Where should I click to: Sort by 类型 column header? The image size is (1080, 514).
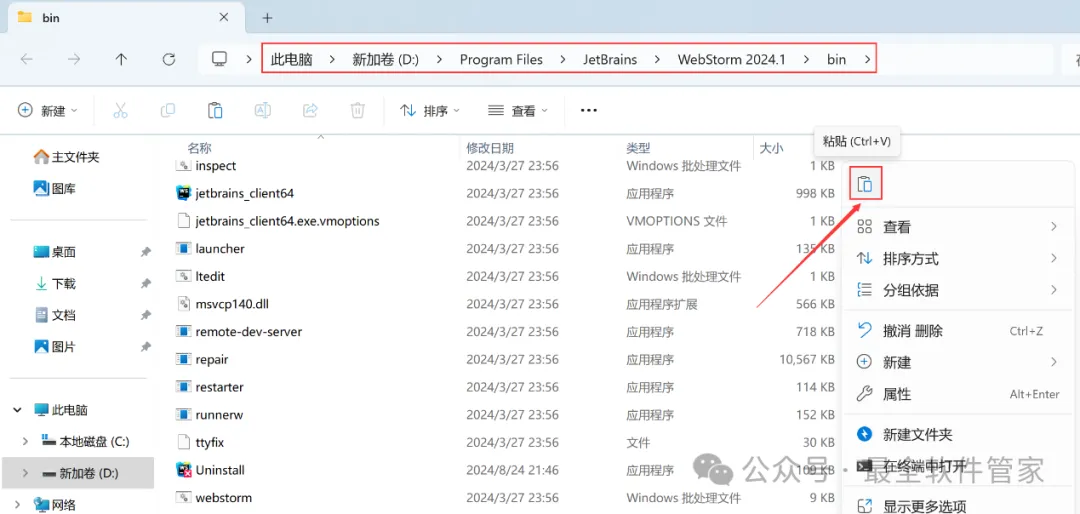[x=638, y=147]
